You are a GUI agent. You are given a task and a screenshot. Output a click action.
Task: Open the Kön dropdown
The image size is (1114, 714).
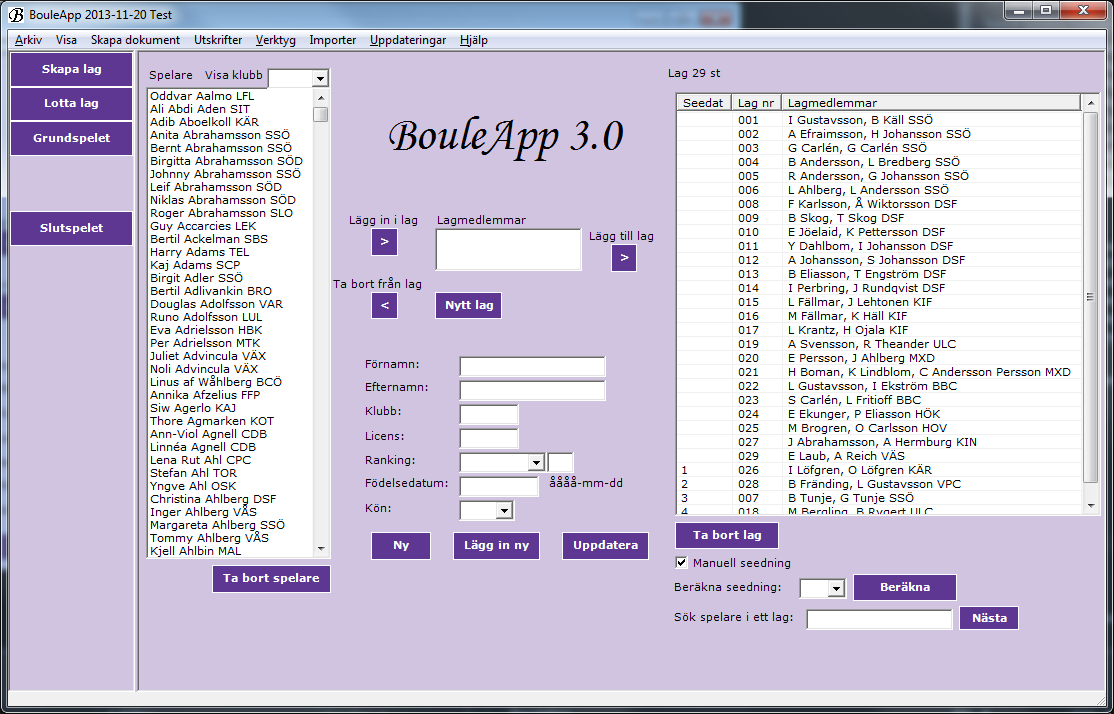click(504, 510)
